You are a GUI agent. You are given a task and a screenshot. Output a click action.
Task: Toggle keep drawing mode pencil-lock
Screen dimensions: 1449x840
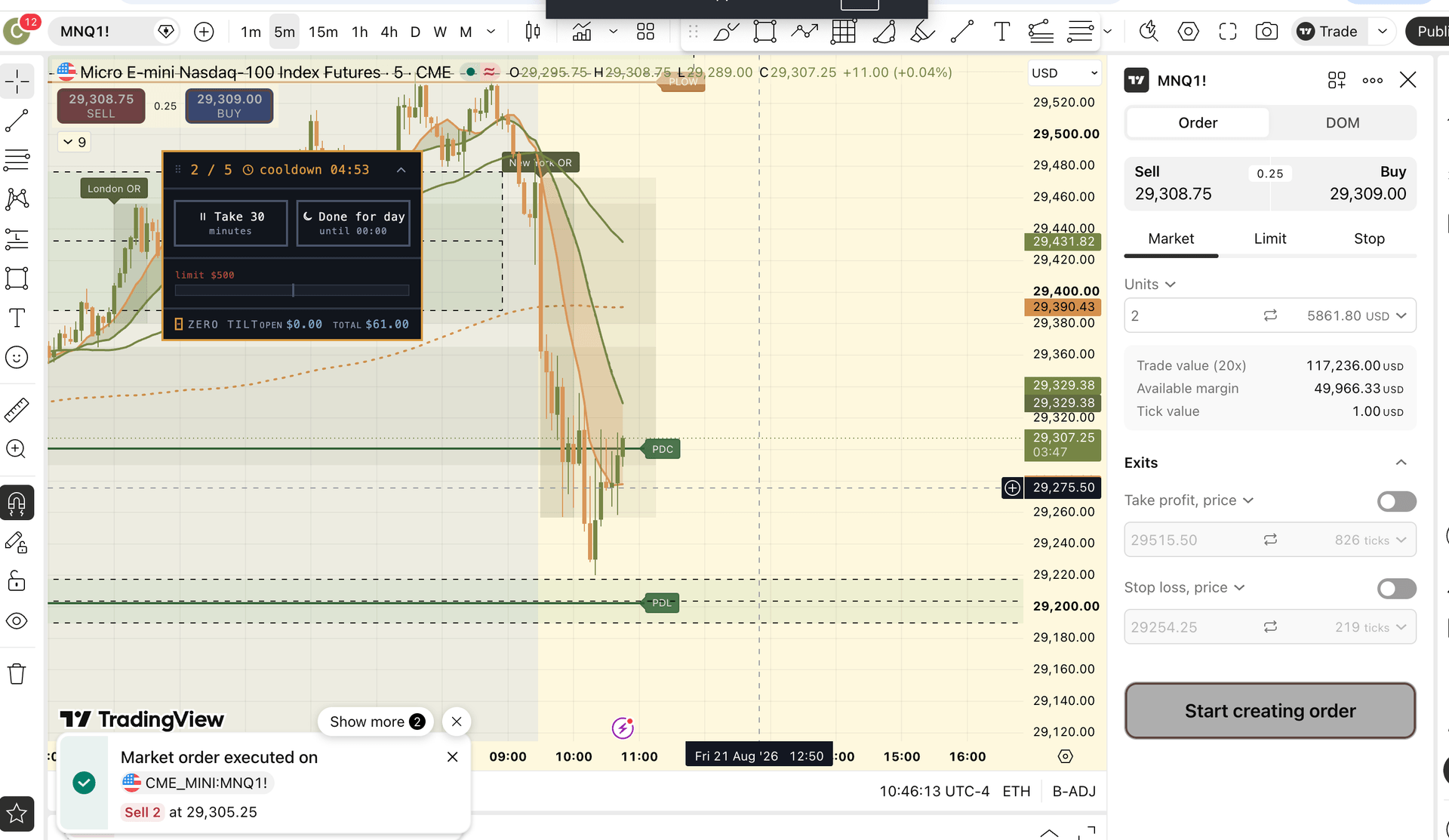point(17,542)
